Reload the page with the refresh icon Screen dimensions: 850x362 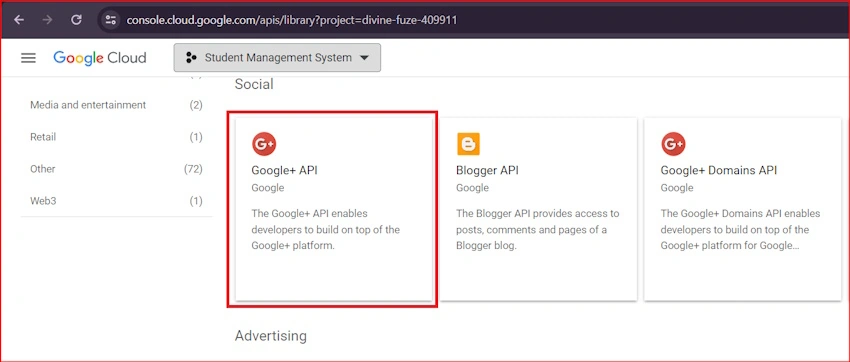point(76,20)
